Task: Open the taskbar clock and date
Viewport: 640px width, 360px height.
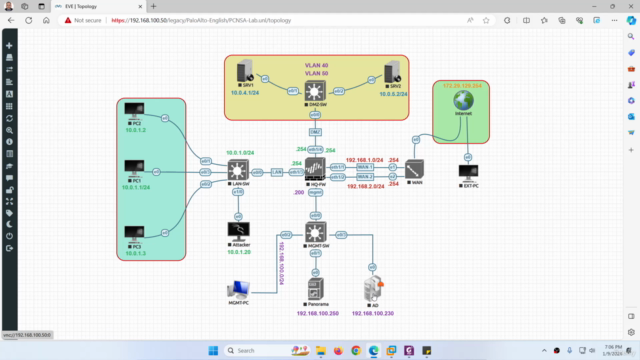Action: pyautogui.click(x=612, y=351)
